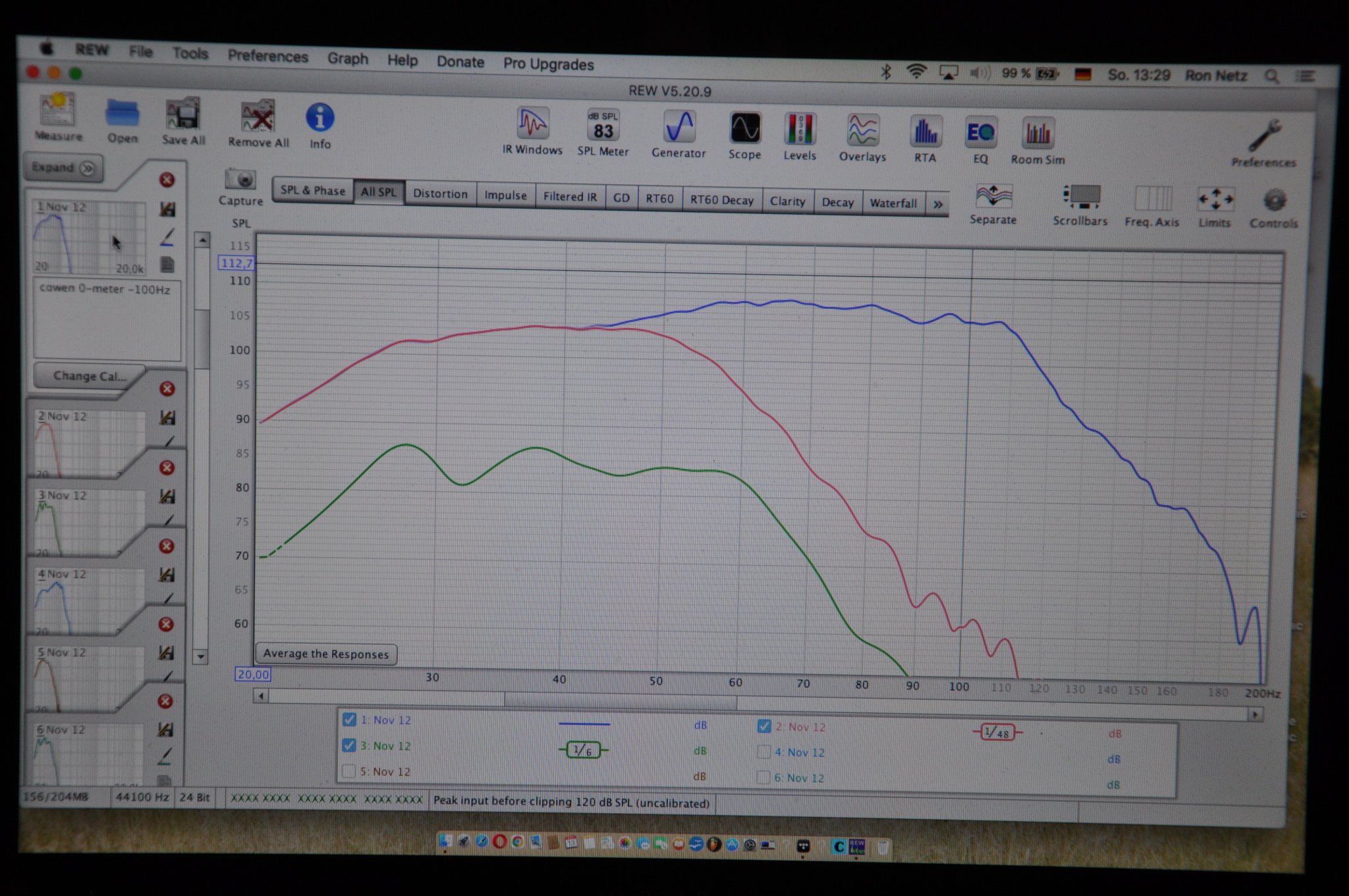Click Average the Responses button
The image size is (1349, 896).
click(325, 654)
